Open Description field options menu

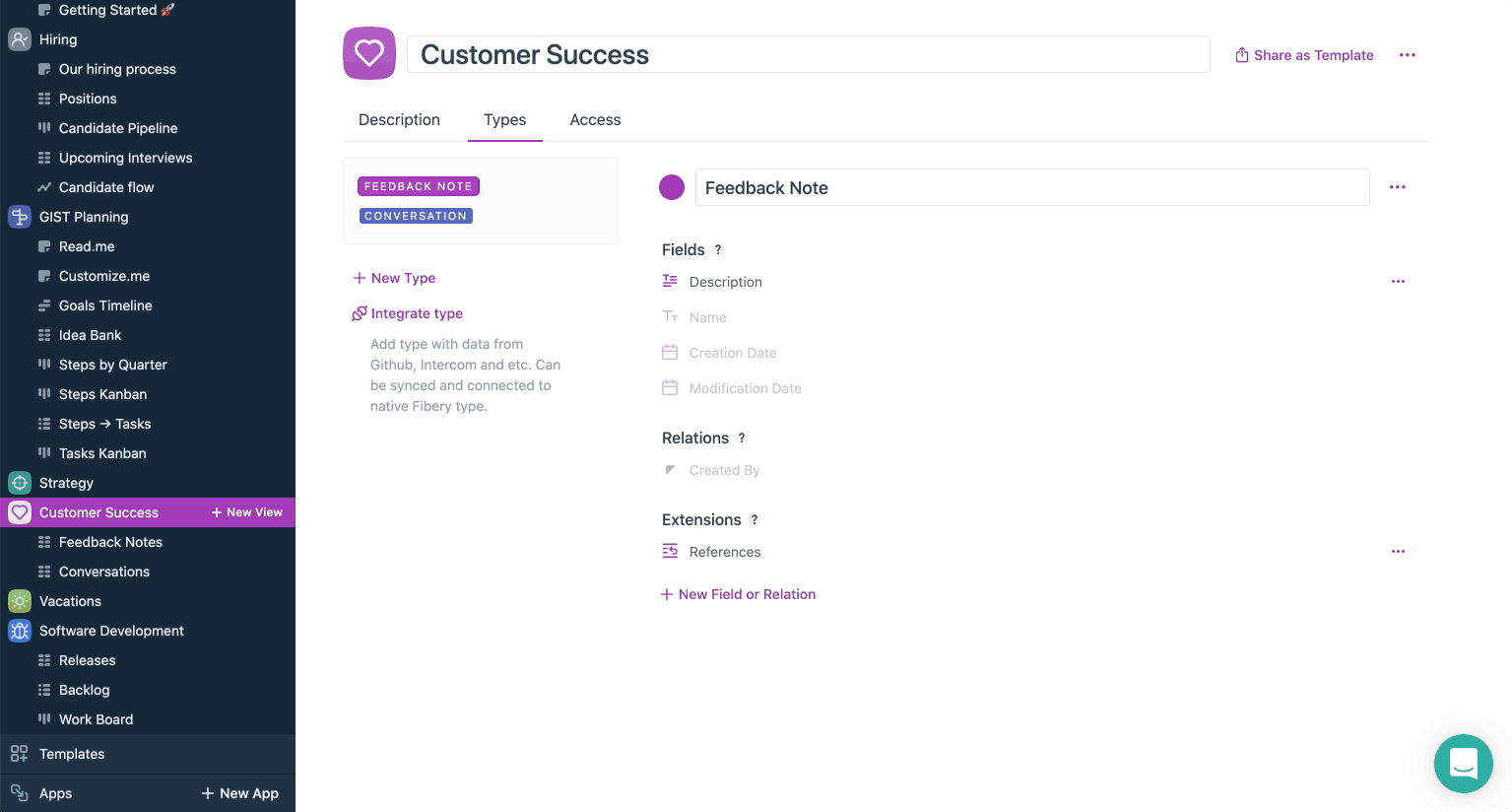[1398, 282]
